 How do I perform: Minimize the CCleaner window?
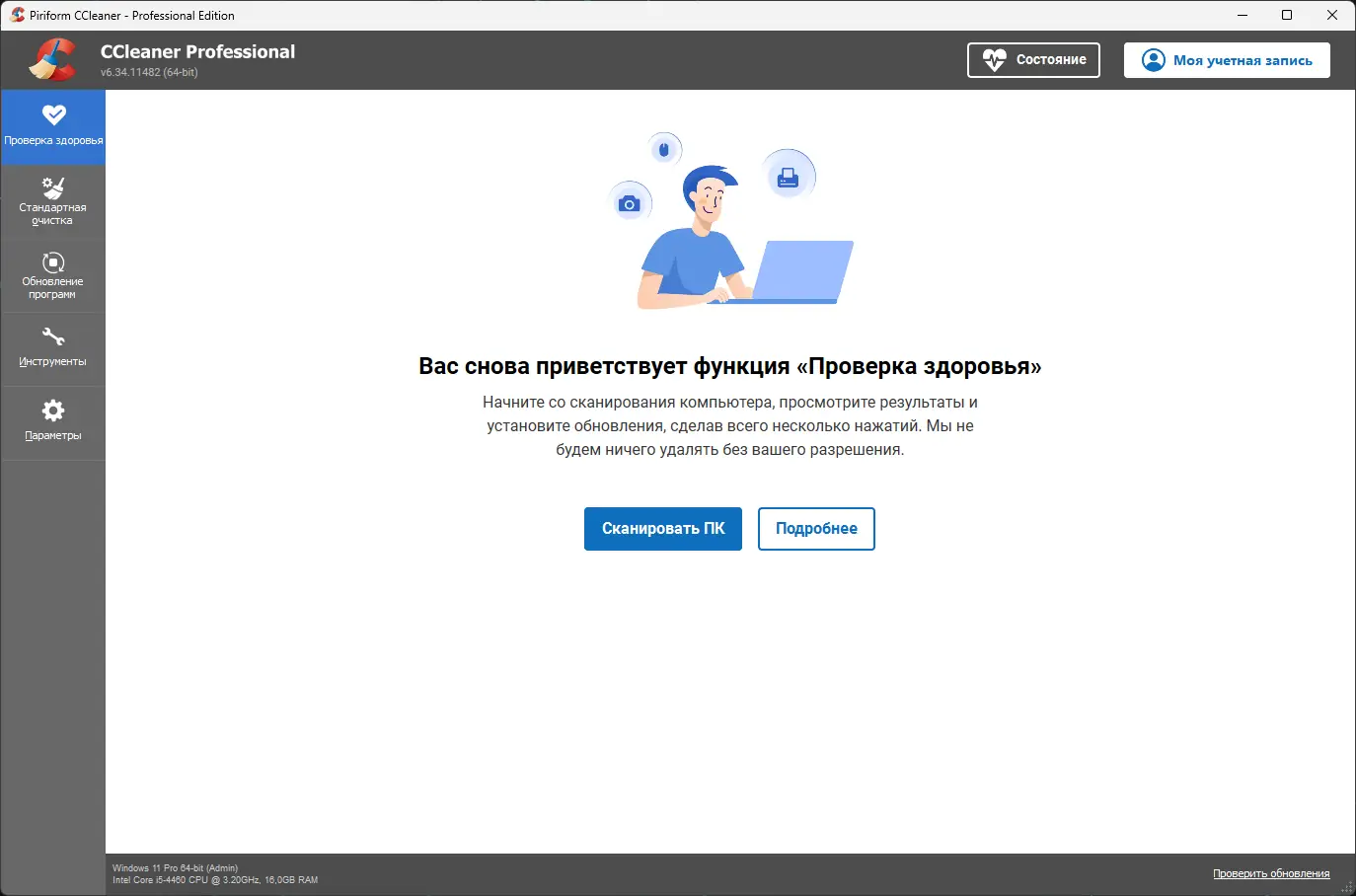[x=1243, y=15]
